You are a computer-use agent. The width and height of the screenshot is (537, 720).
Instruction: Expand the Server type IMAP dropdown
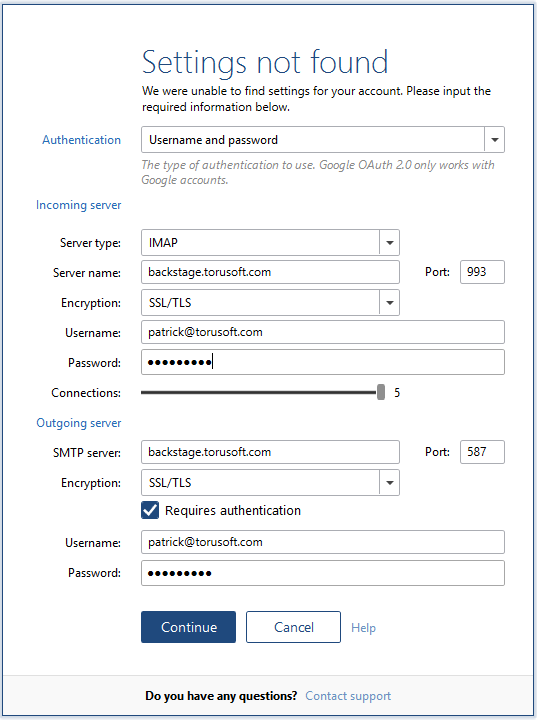click(x=270, y=242)
